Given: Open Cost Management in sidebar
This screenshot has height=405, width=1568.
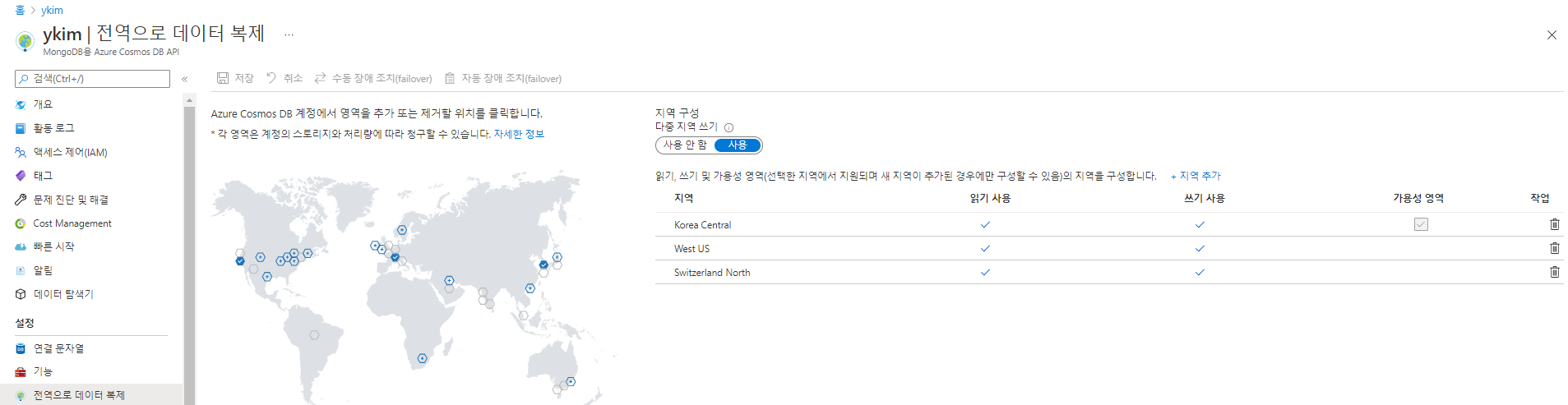Looking at the screenshot, I should click(72, 223).
